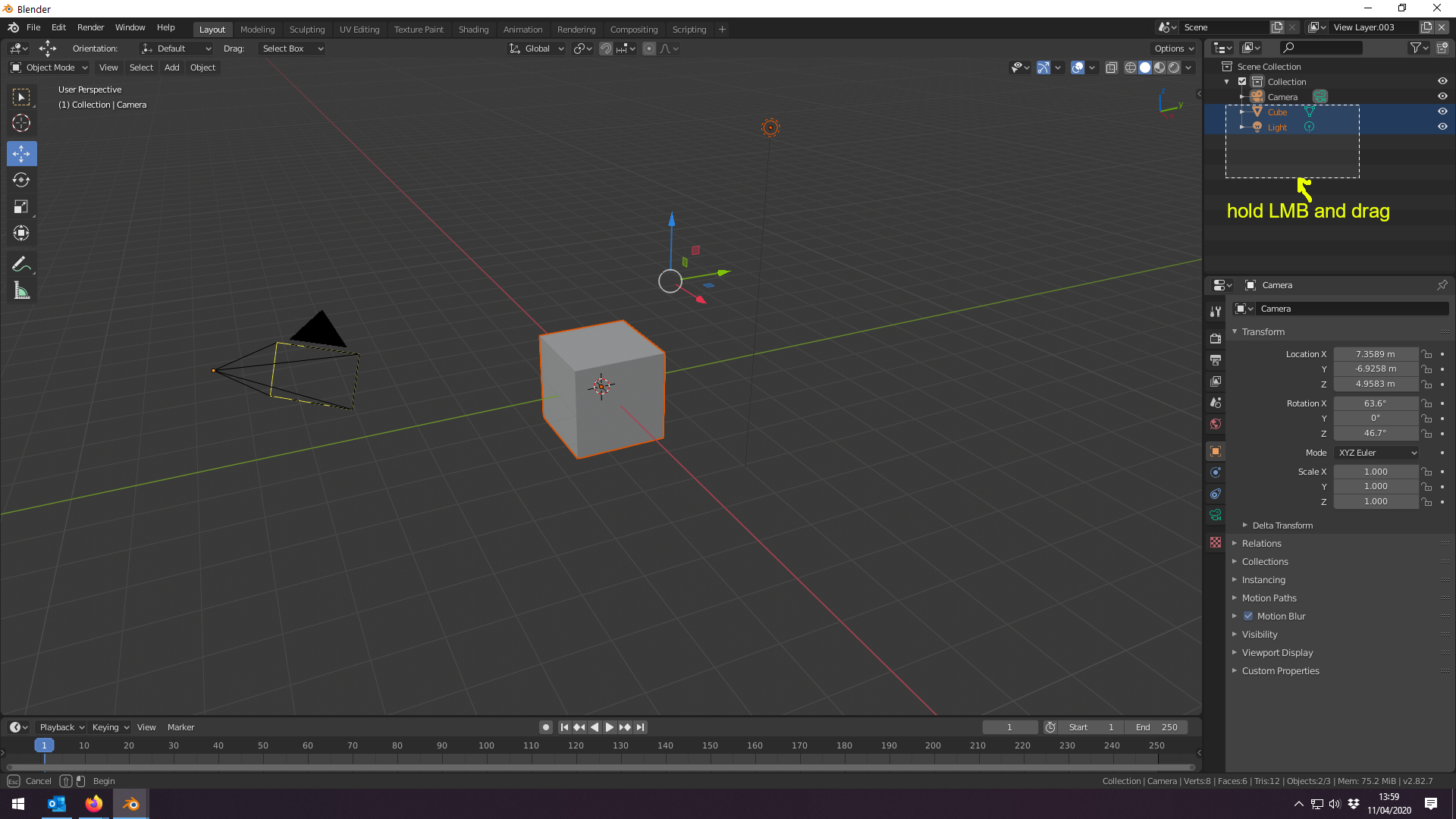Click the Location X value field

click(1375, 354)
